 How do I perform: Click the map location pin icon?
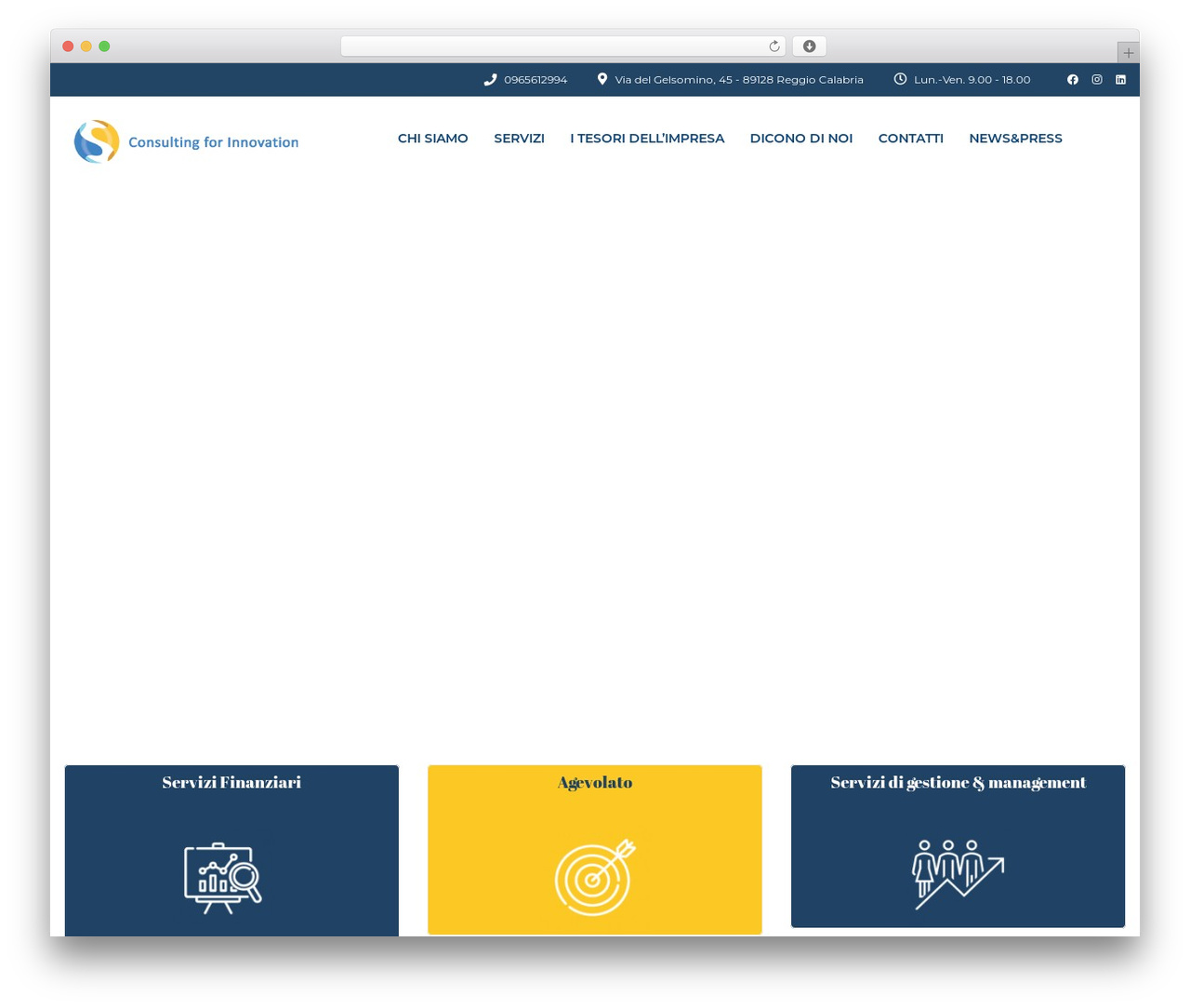tap(602, 79)
